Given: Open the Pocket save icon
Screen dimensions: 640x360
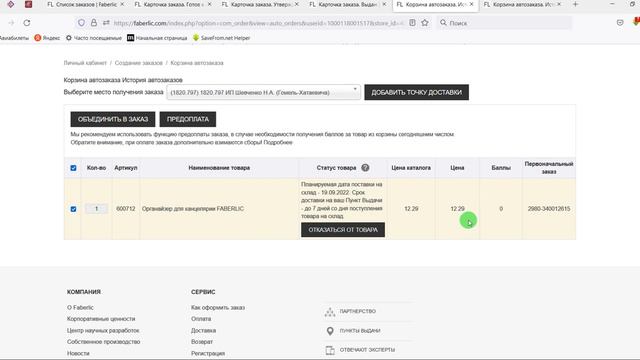Looking at the screenshot, I should pyautogui.click(x=620, y=23).
